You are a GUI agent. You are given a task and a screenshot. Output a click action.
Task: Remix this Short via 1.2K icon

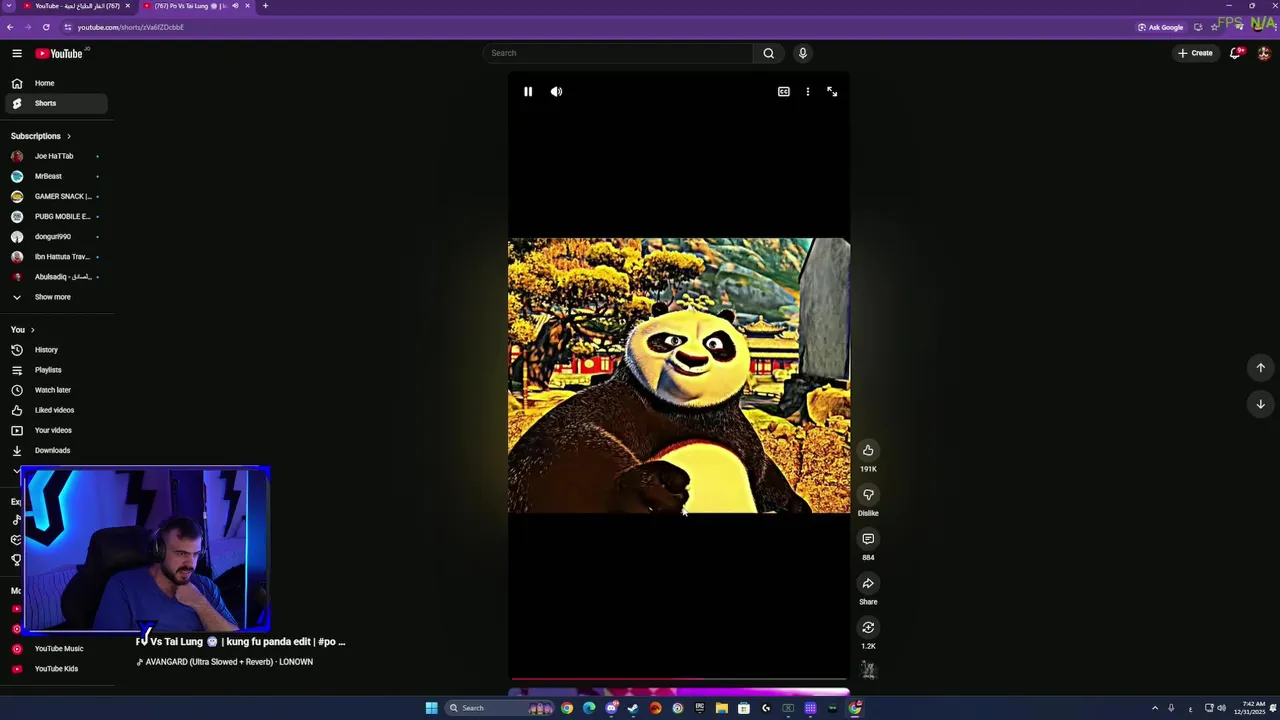[868, 627]
